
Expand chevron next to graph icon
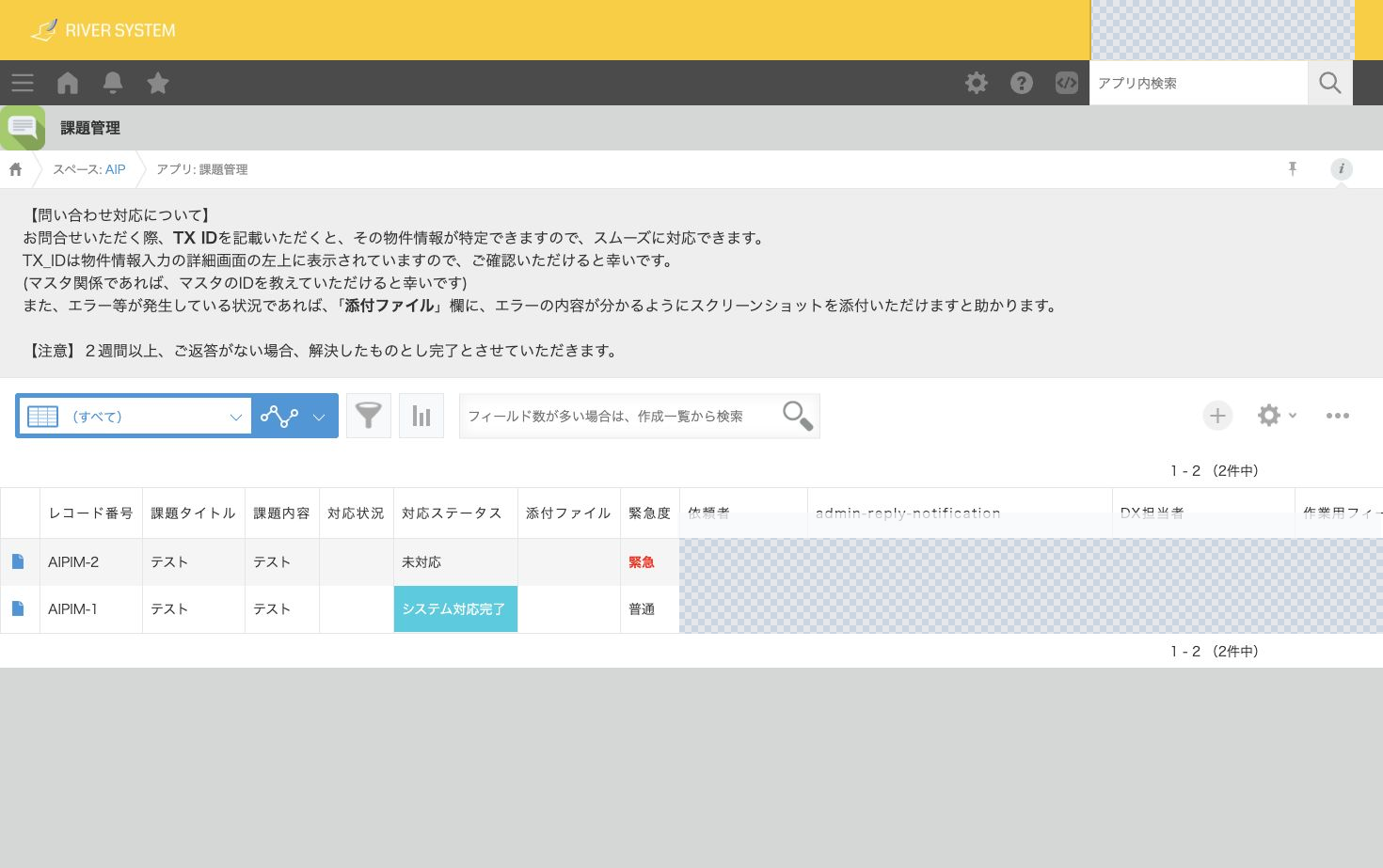click(x=319, y=417)
